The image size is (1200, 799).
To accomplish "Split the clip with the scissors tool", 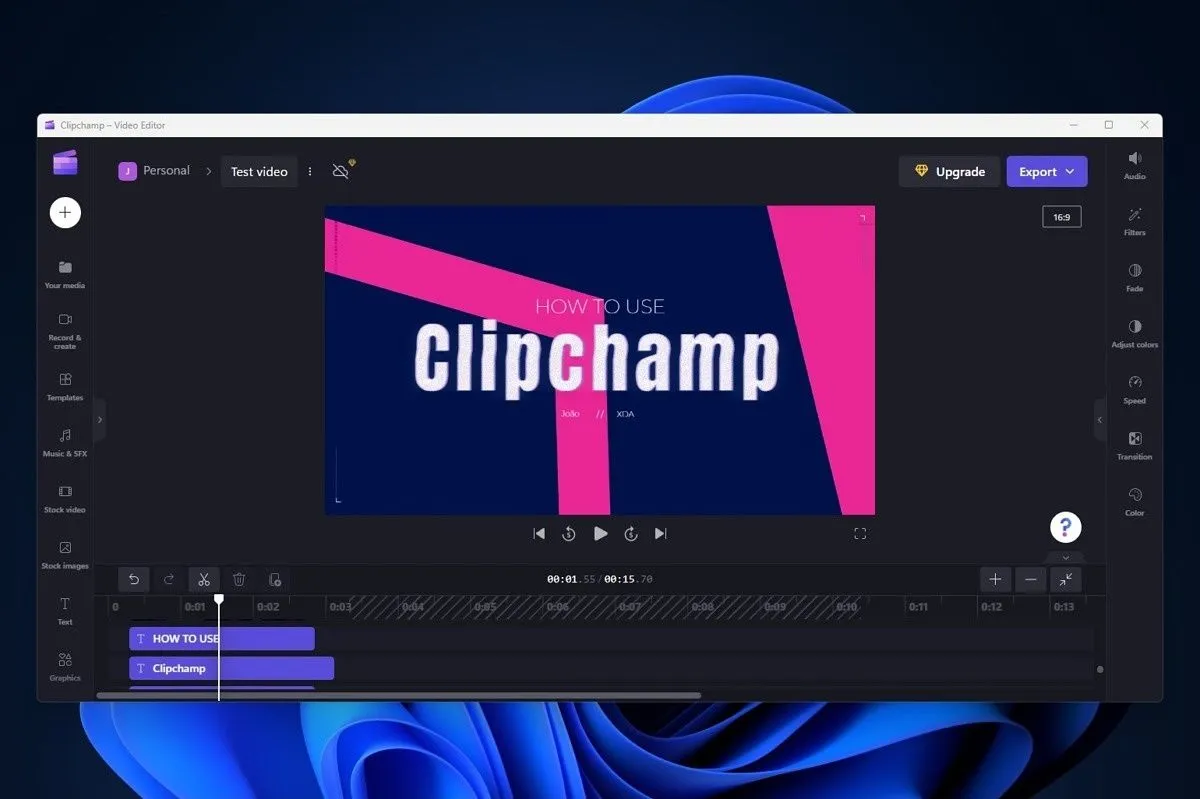I will tap(204, 579).
